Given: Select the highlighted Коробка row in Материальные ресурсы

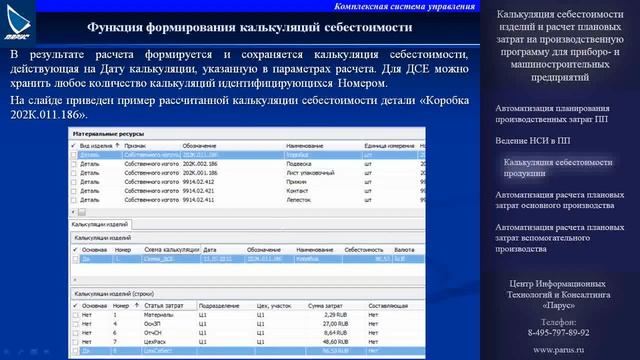Looking at the screenshot, I should 248,155.
